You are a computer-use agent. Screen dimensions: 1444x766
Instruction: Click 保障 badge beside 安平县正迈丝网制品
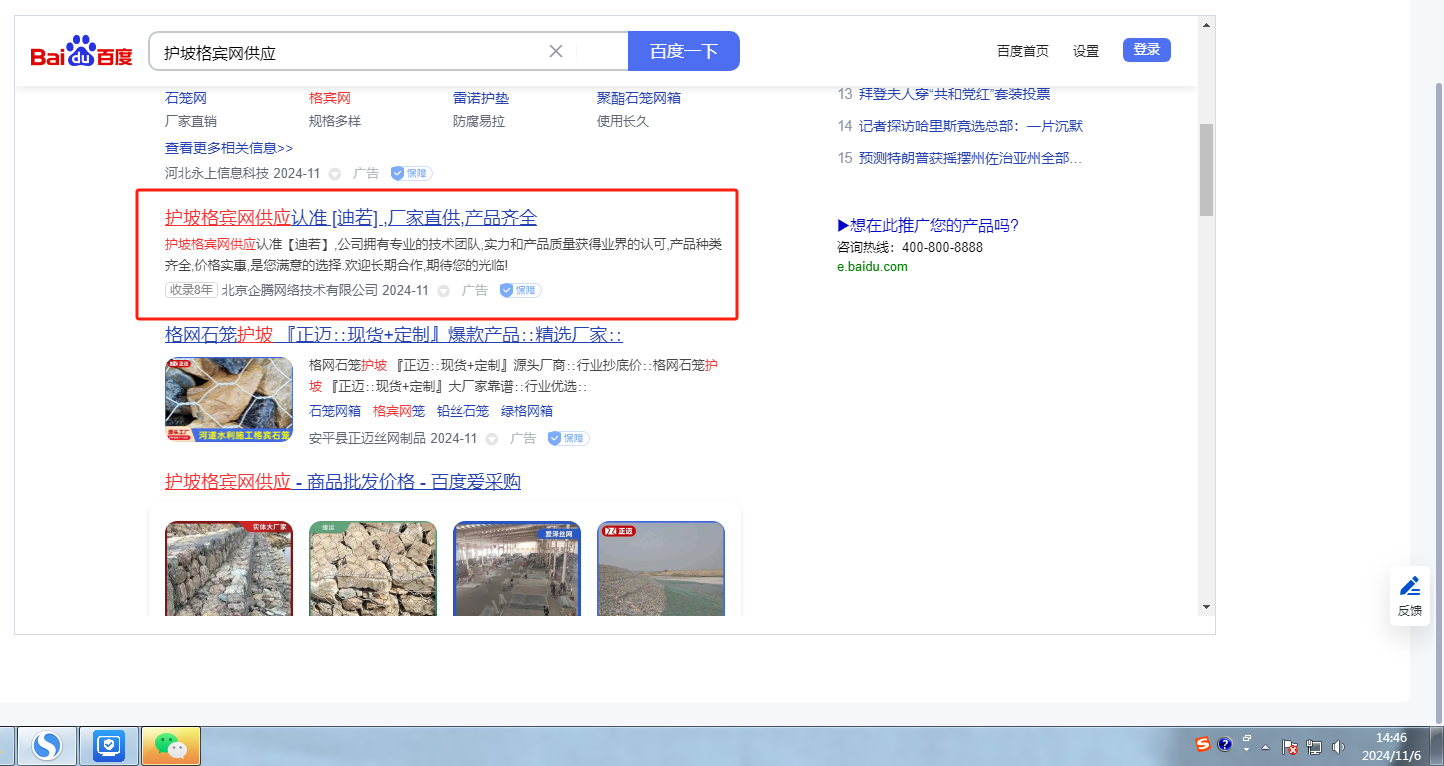[568, 438]
